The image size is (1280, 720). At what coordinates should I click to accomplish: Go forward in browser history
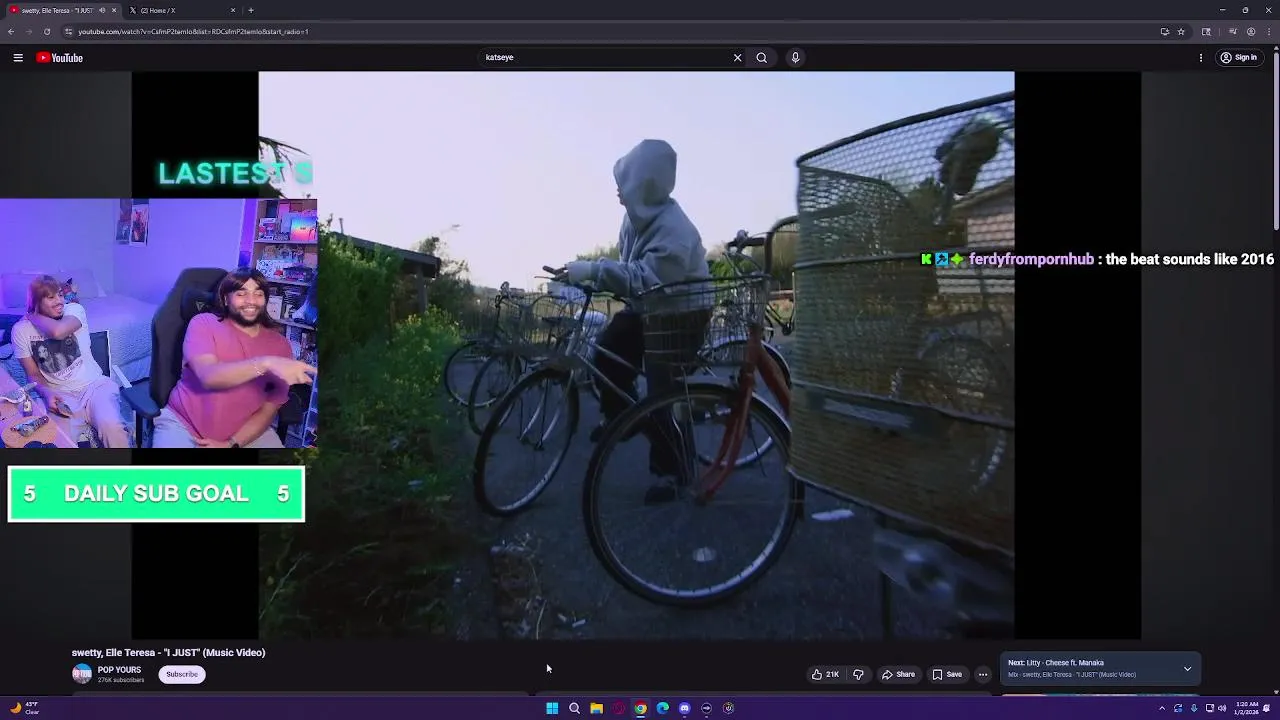tap(29, 32)
